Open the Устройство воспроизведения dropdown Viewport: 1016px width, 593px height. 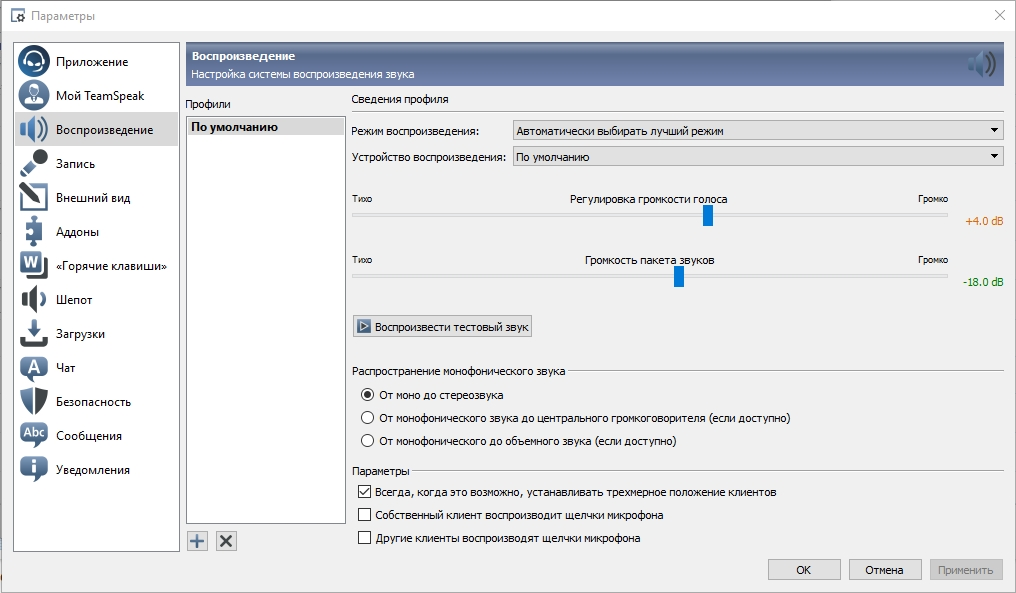pos(756,157)
